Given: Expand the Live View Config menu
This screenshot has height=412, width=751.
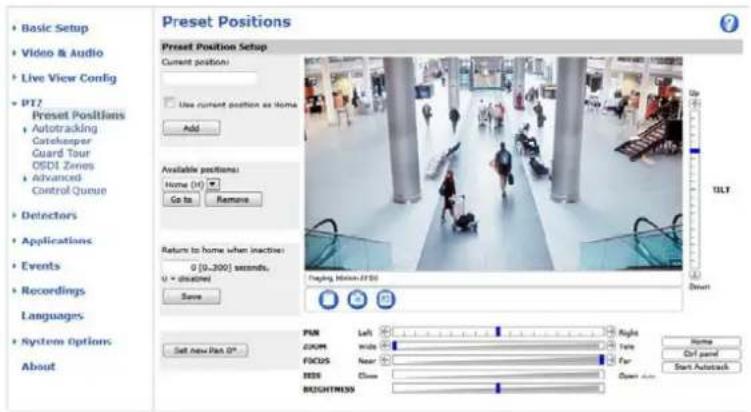Looking at the screenshot, I should pyautogui.click(x=68, y=78).
